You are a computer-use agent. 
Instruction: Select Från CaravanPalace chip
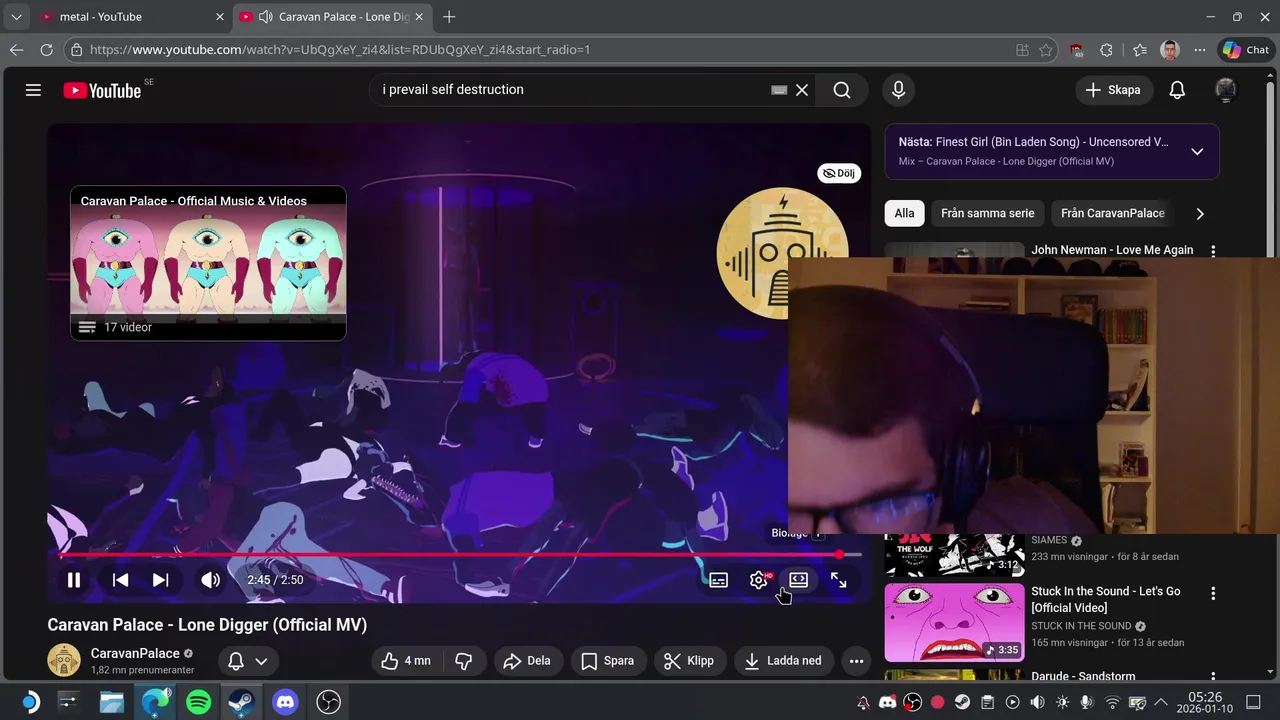(x=1113, y=213)
